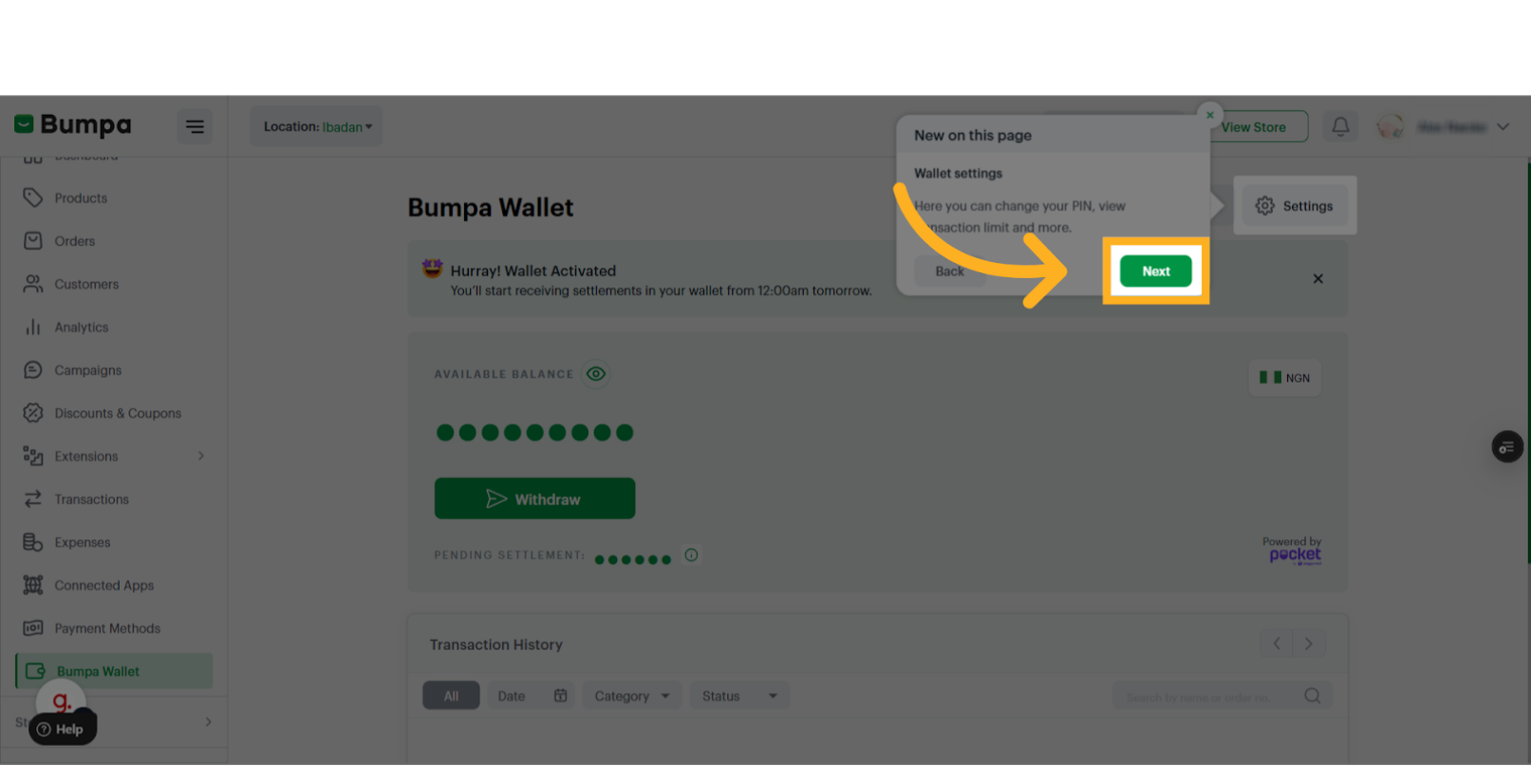Viewport: 1531px width, 784px height.
Task: Click the Withdraw button
Action: click(534, 498)
